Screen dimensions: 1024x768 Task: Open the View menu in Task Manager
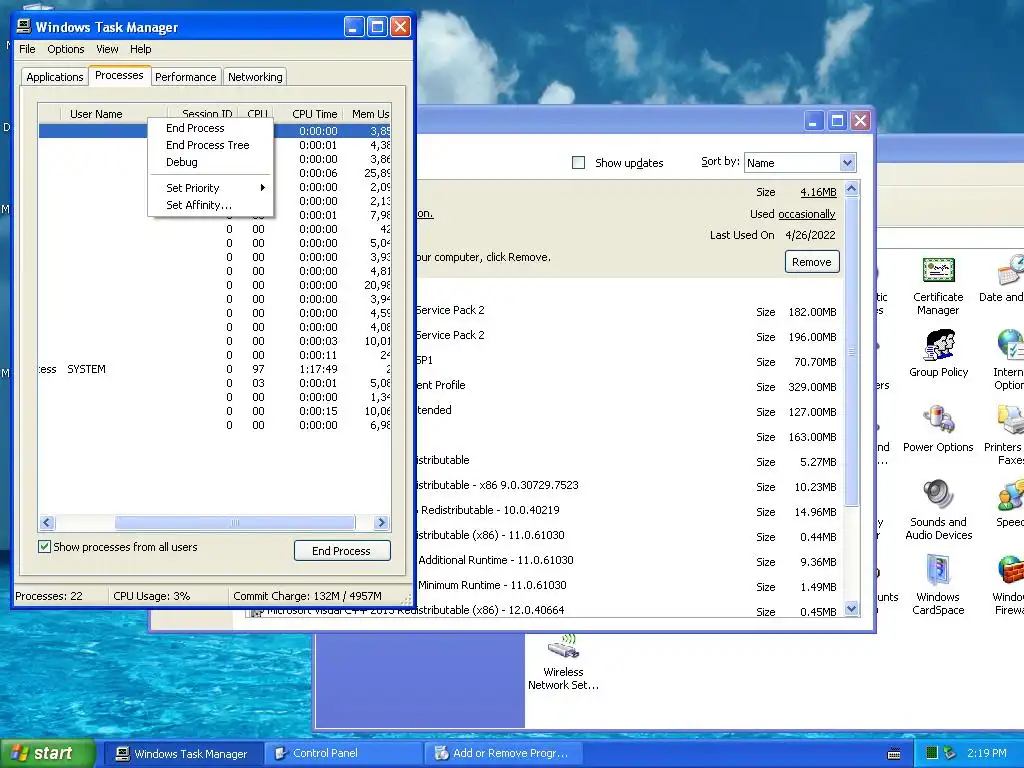pos(107,49)
